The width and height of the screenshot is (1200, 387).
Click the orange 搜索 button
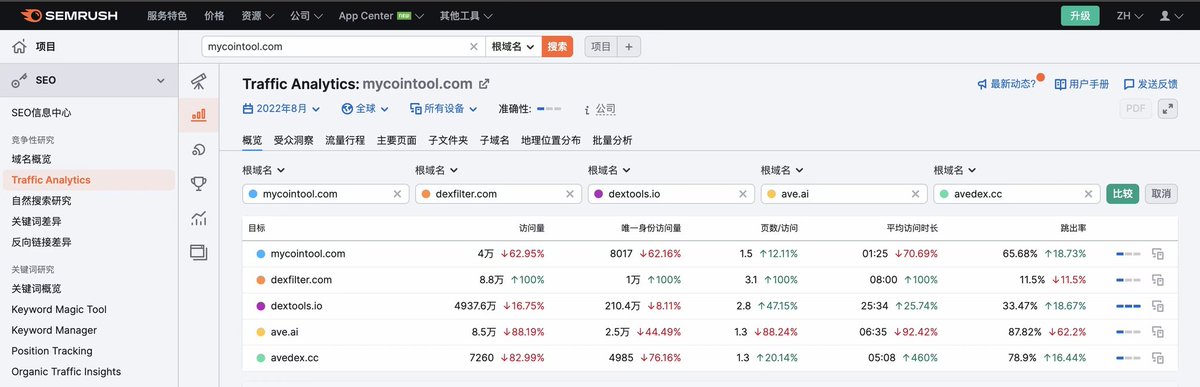(x=557, y=46)
